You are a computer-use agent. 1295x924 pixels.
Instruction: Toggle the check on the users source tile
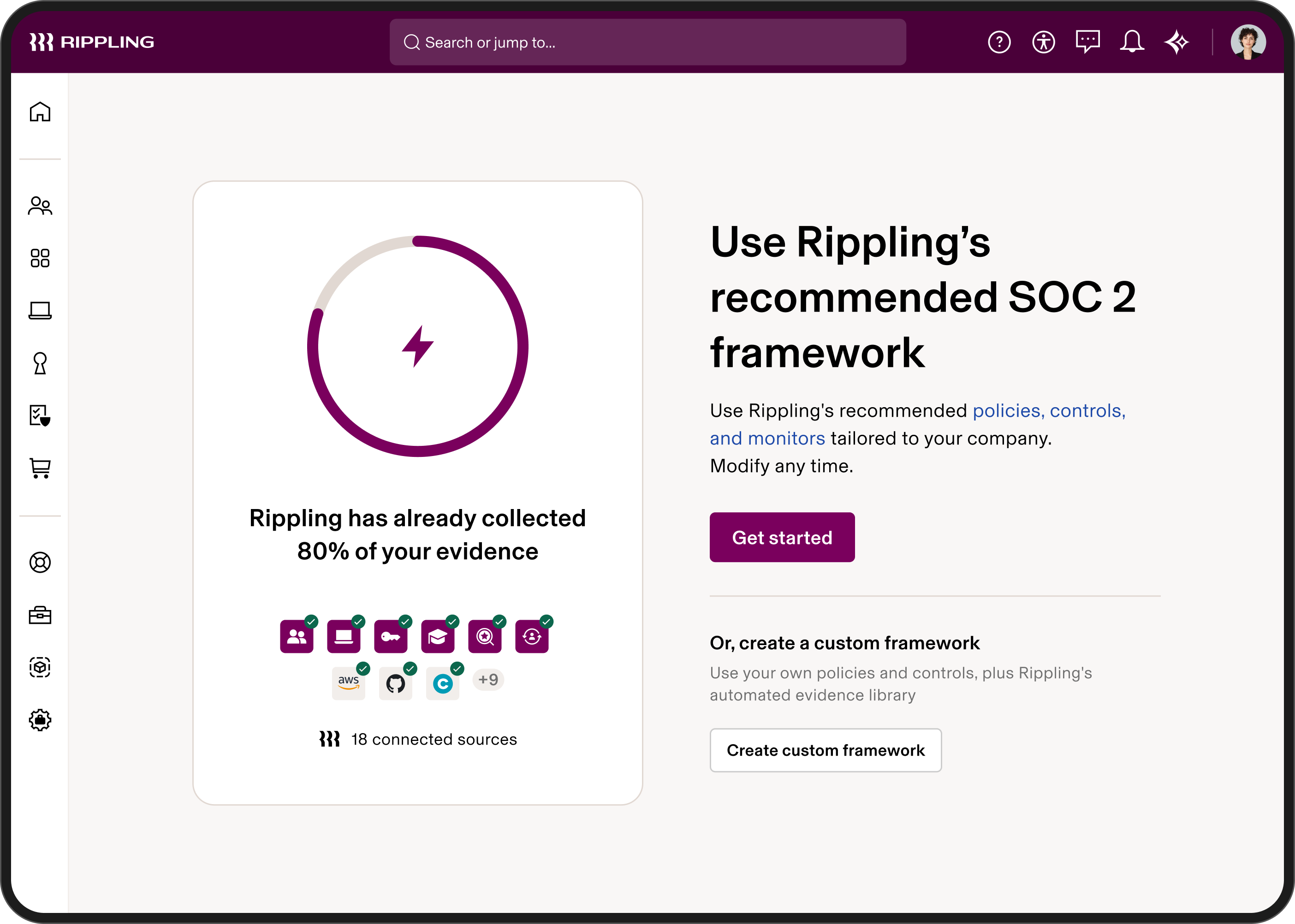click(x=311, y=622)
